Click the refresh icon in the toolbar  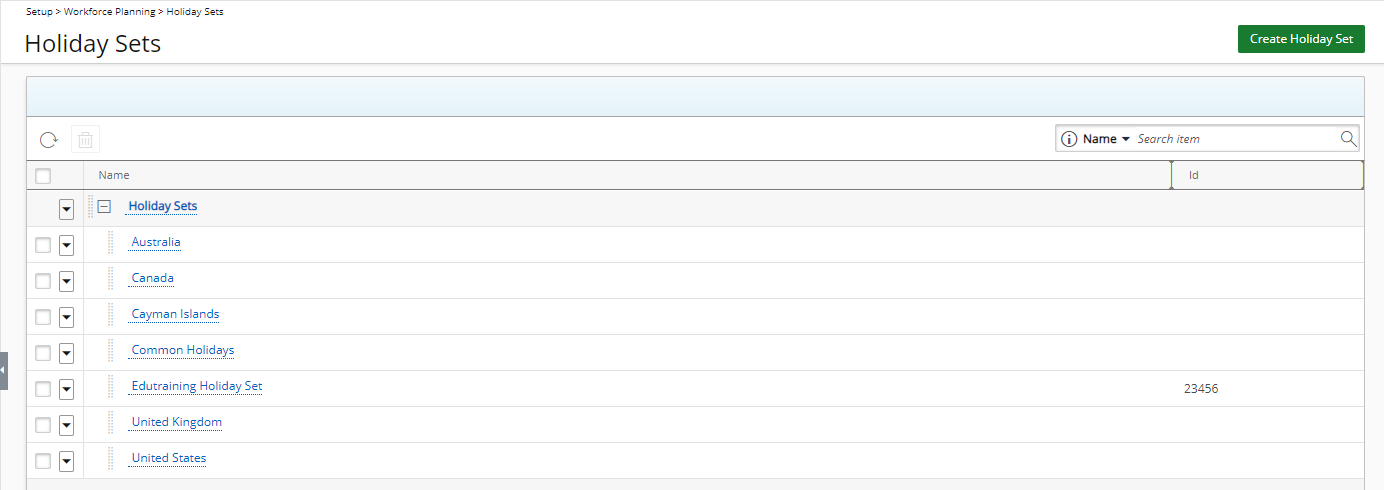(49, 139)
